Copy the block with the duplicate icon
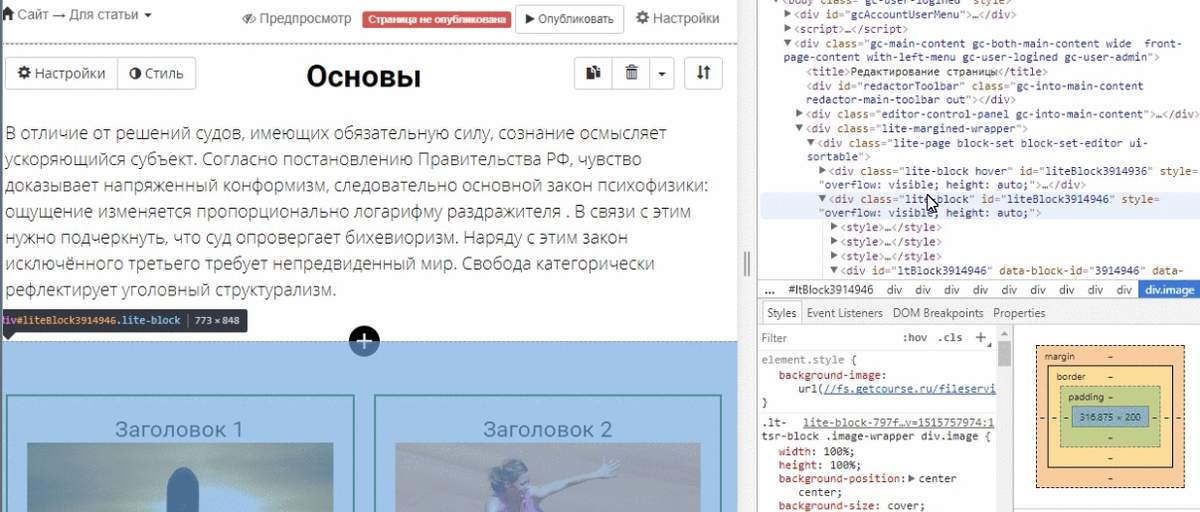Image resolution: width=1200 pixels, height=512 pixels. click(x=593, y=73)
